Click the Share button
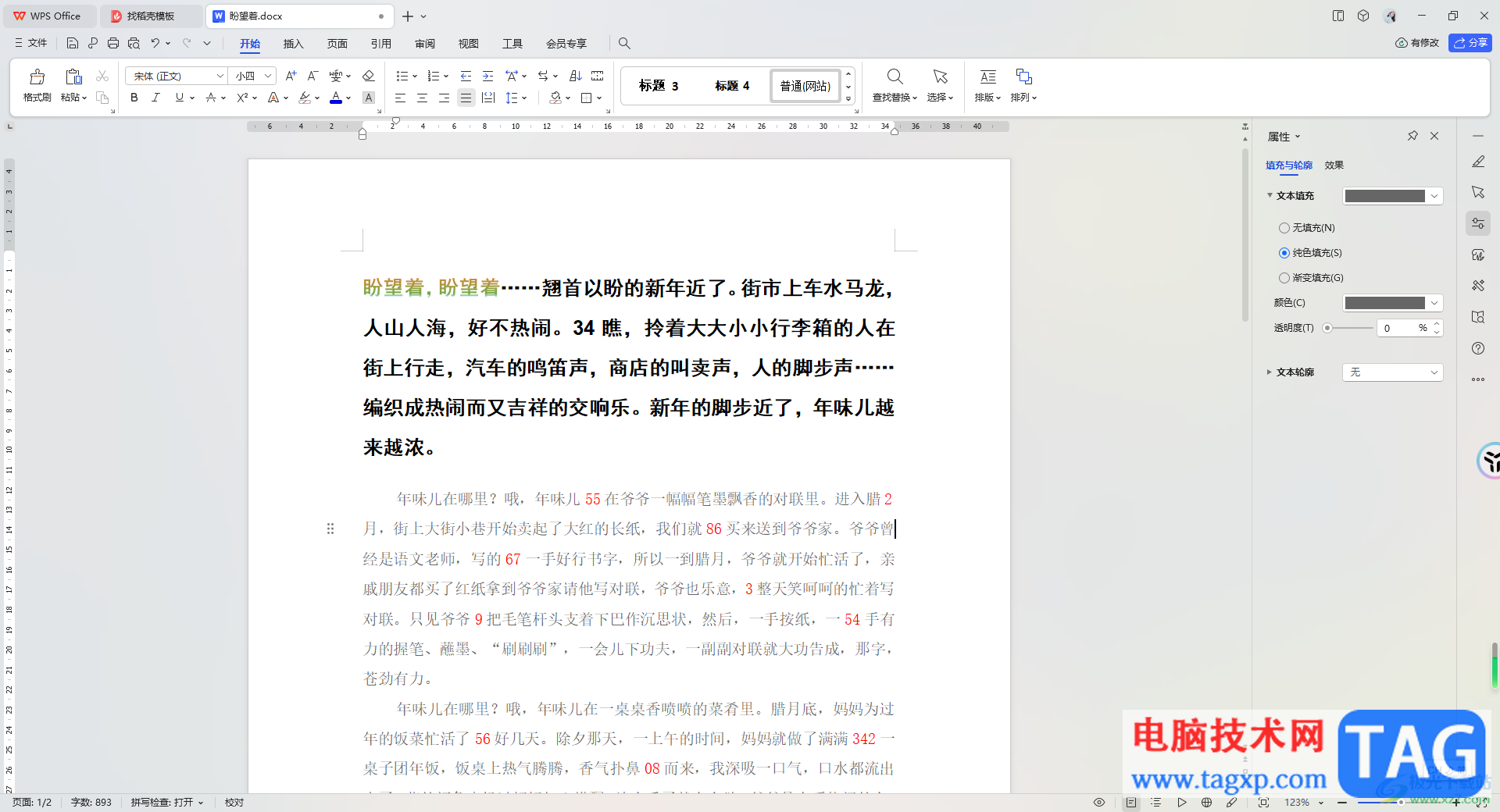This screenshot has height=812, width=1500. coord(1470,43)
